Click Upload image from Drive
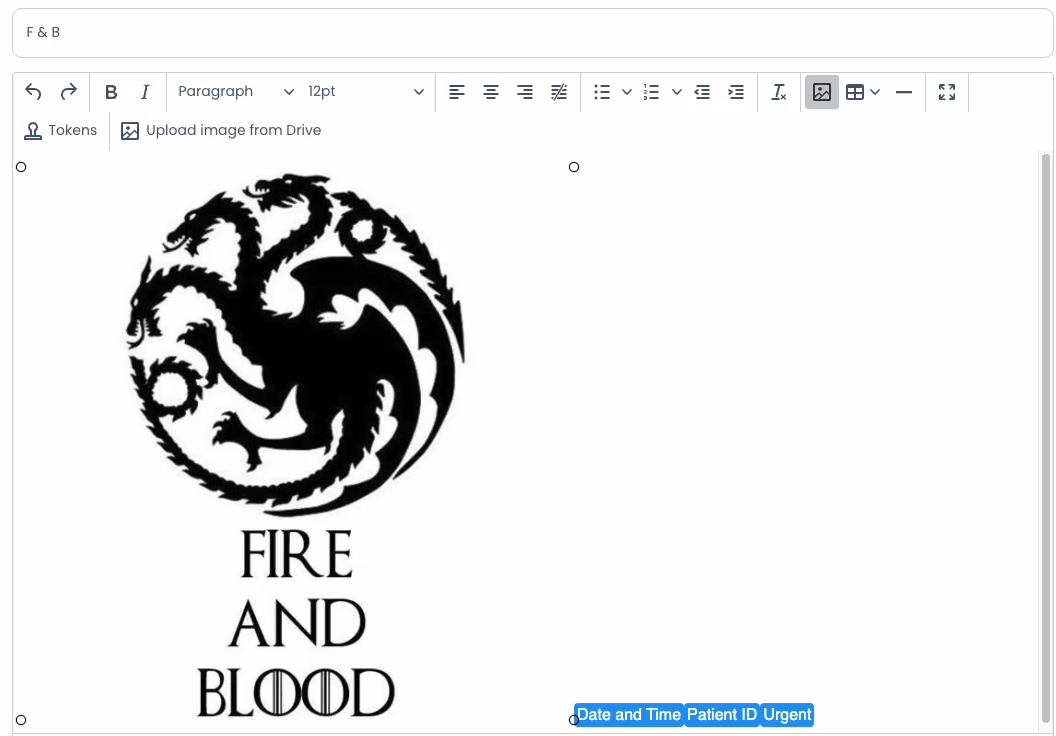The height and width of the screenshot is (736, 1056). (221, 130)
